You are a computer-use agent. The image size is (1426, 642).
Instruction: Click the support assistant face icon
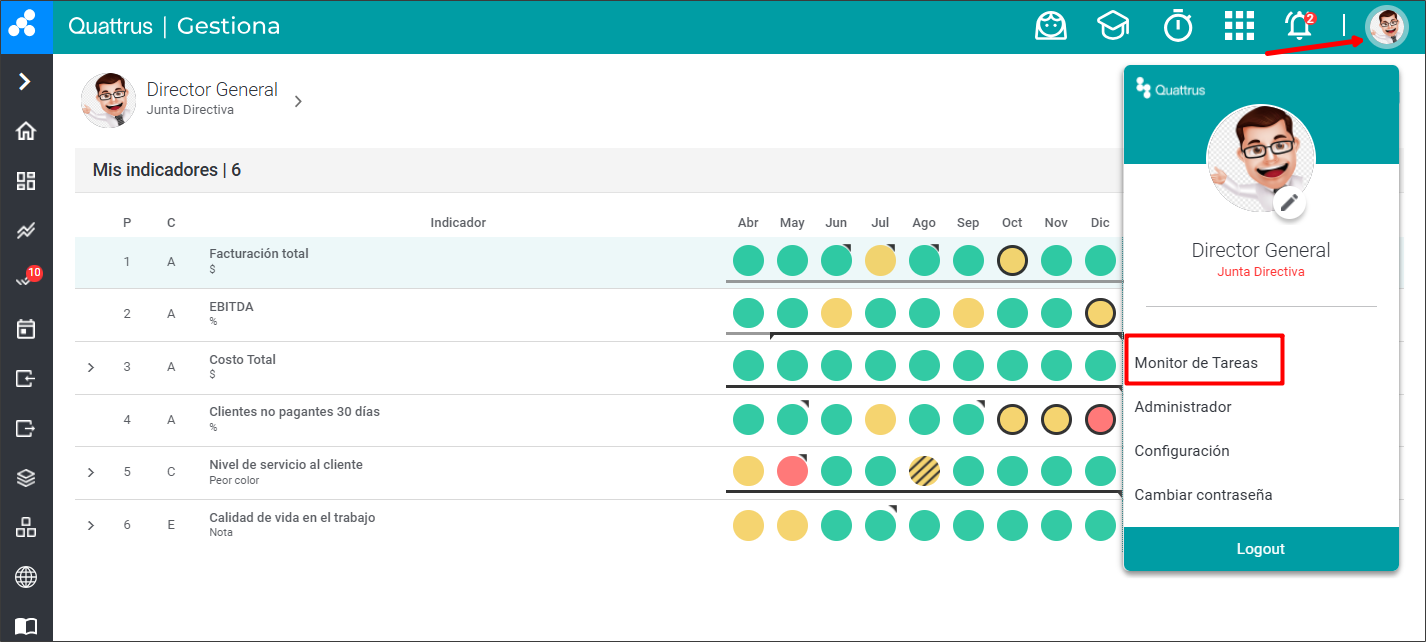coord(1050,27)
